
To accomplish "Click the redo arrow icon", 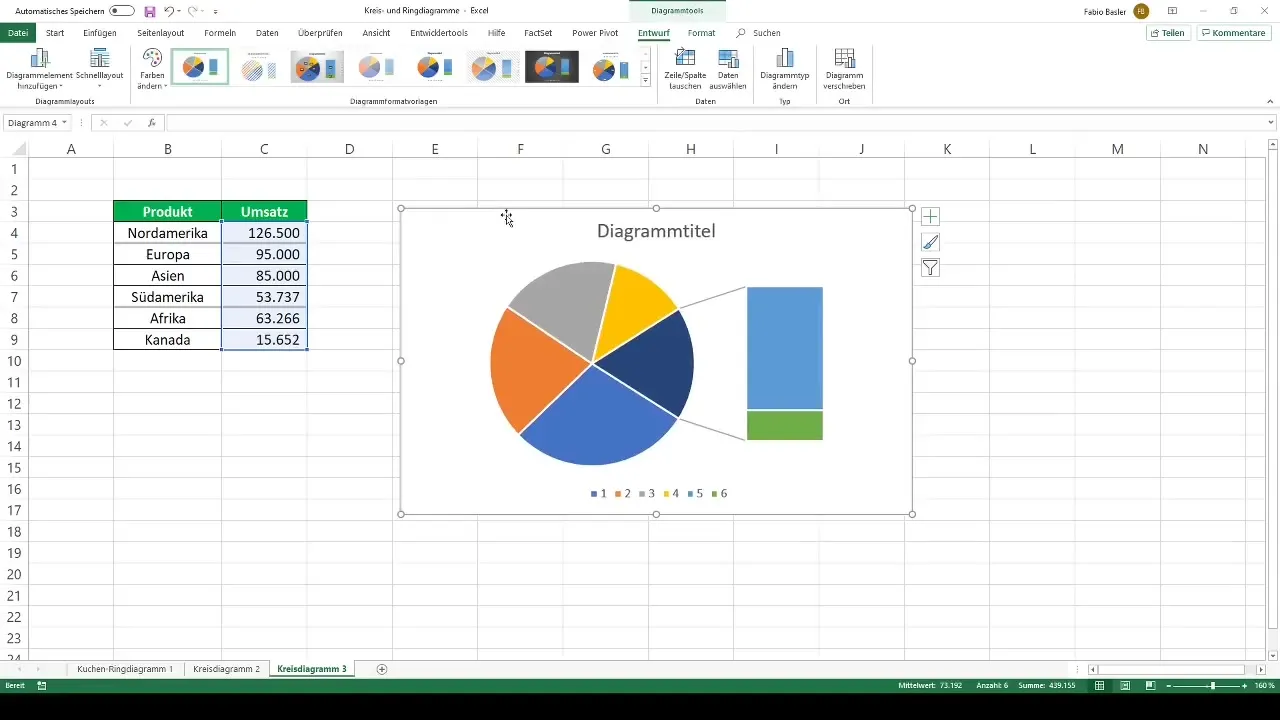I will pyautogui.click(x=192, y=11).
